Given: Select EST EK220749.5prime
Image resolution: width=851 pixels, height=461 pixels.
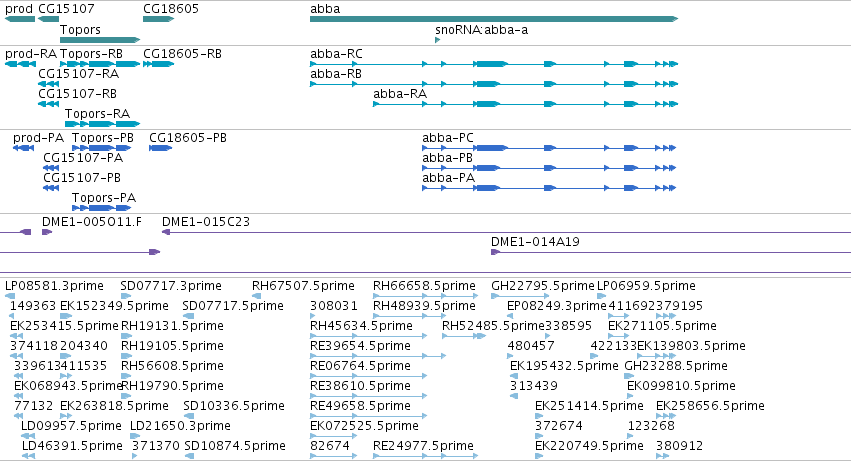Looking at the screenshot, I should (589, 447).
